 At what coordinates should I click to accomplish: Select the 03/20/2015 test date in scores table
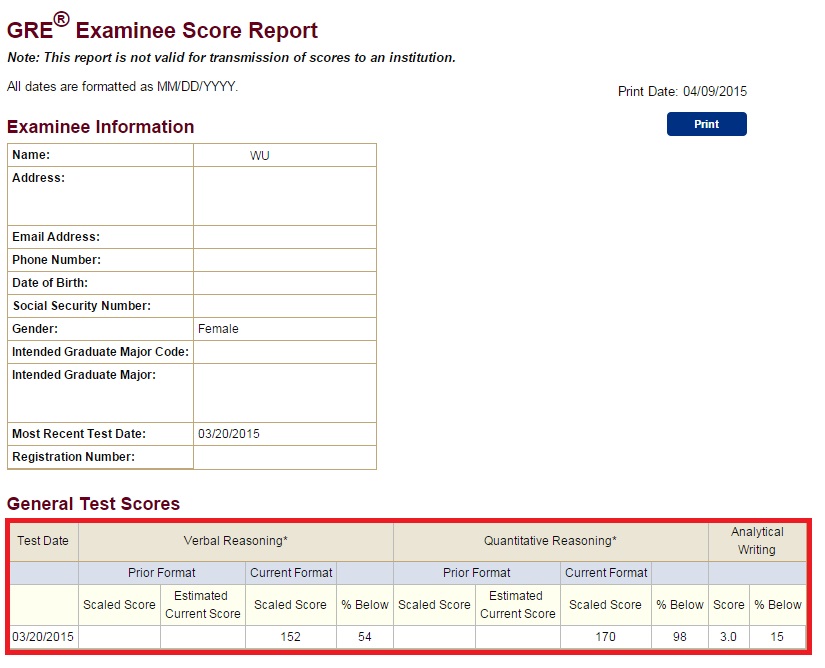click(x=43, y=637)
